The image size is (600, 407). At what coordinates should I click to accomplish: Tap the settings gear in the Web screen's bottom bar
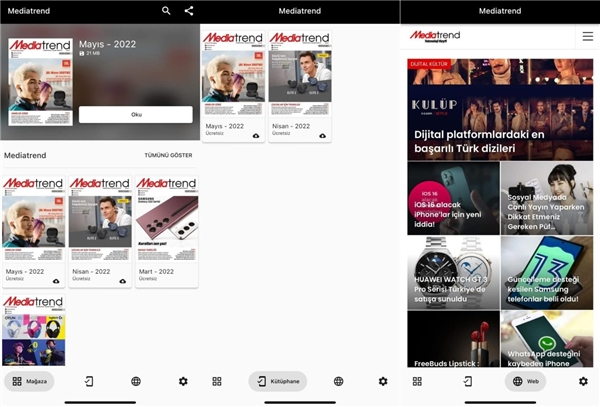pyautogui.click(x=583, y=381)
